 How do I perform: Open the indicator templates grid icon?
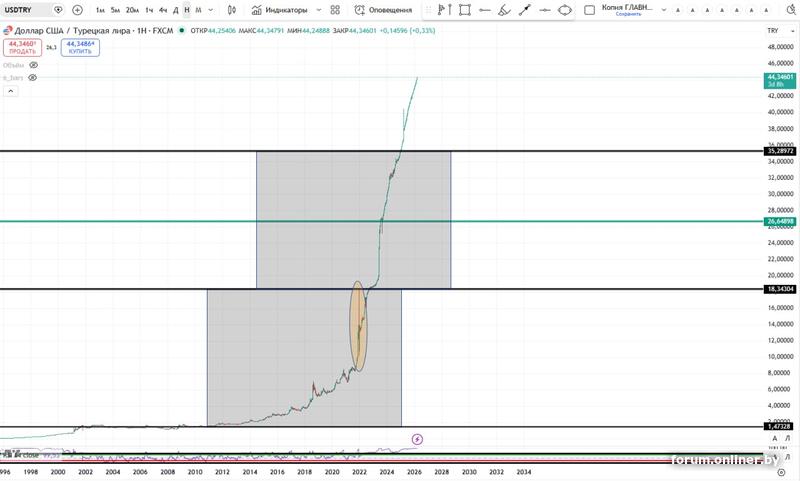tap(335, 10)
